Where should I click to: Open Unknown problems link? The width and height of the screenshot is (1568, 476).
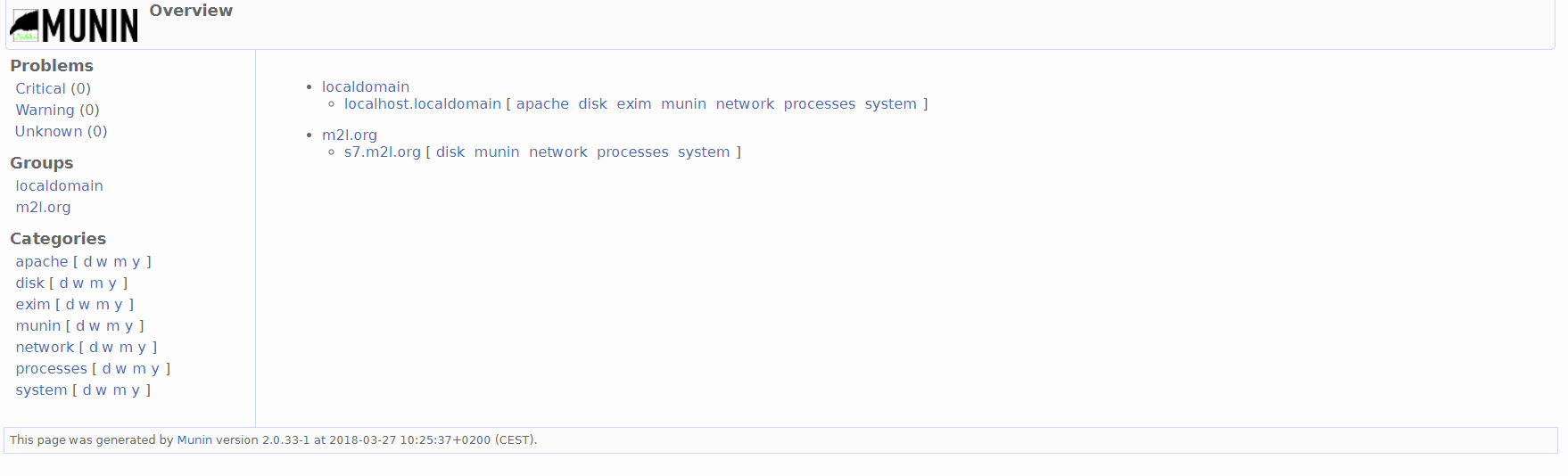click(x=48, y=131)
